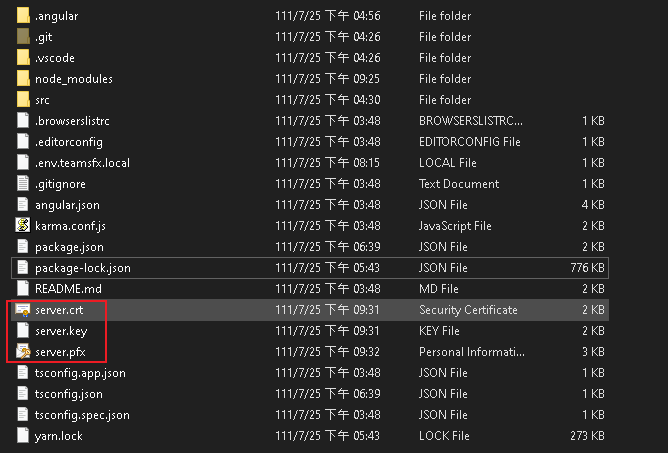Click the node_modules folder icon
668x453 pixels.
(x=23, y=78)
